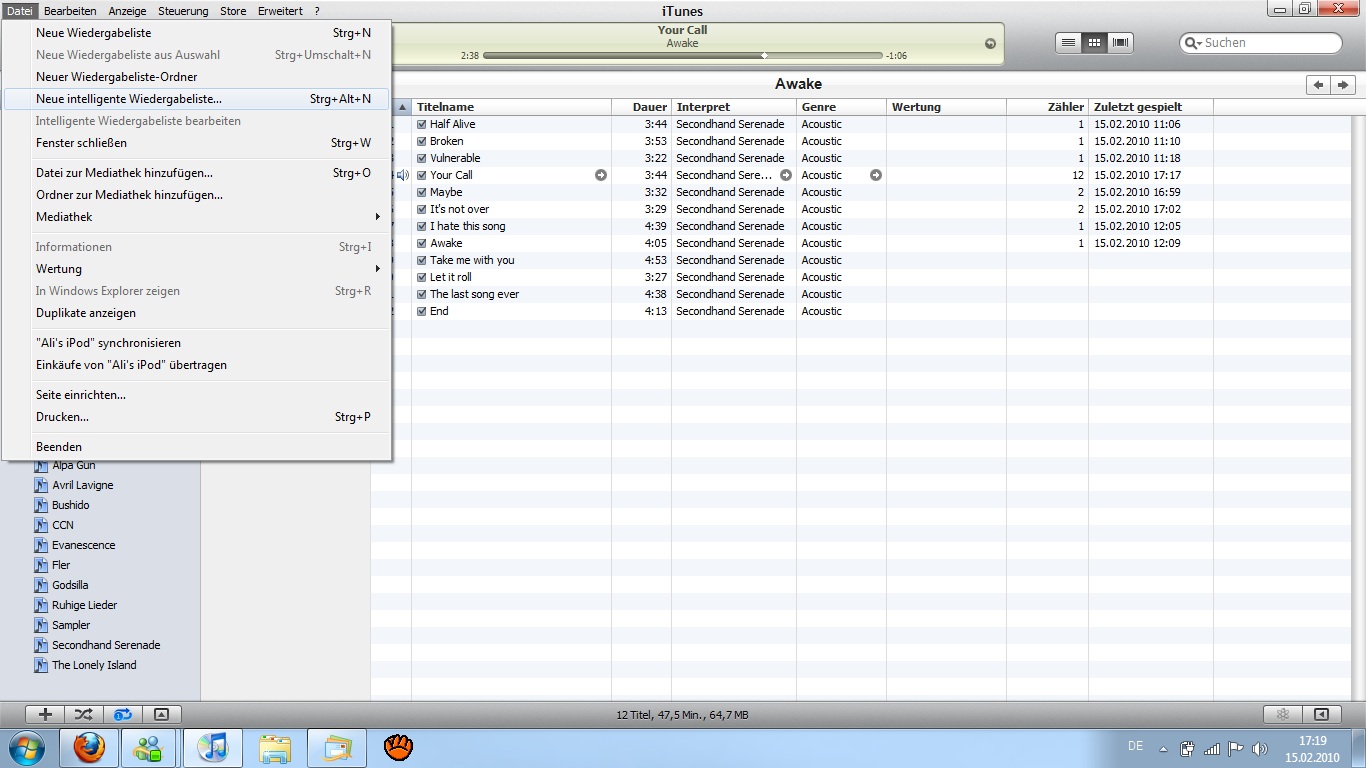Sort by the Interpret column header
Image resolution: width=1366 pixels, height=768 pixels.
click(x=734, y=107)
